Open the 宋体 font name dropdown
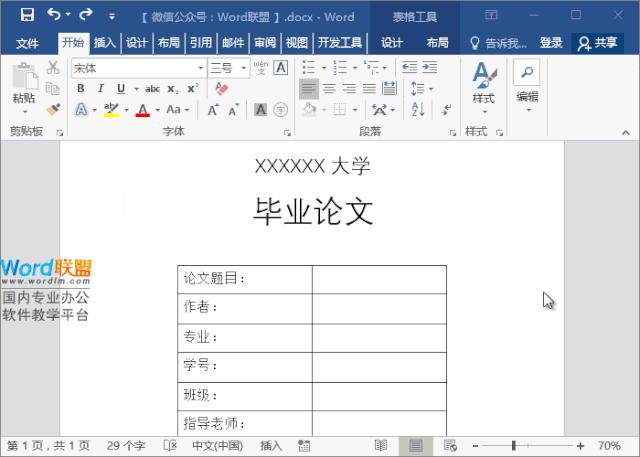Viewport: 640px width, 457px height. pyautogui.click(x=201, y=68)
